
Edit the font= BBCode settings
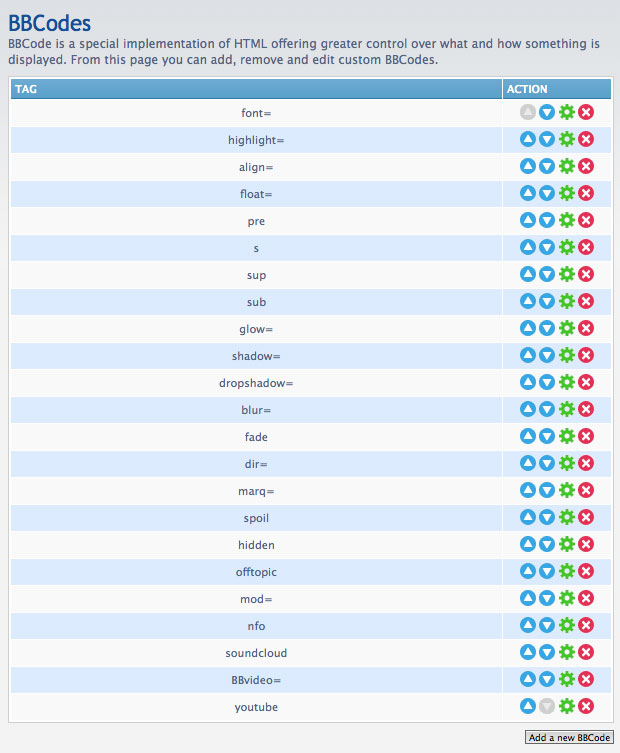[x=567, y=112]
